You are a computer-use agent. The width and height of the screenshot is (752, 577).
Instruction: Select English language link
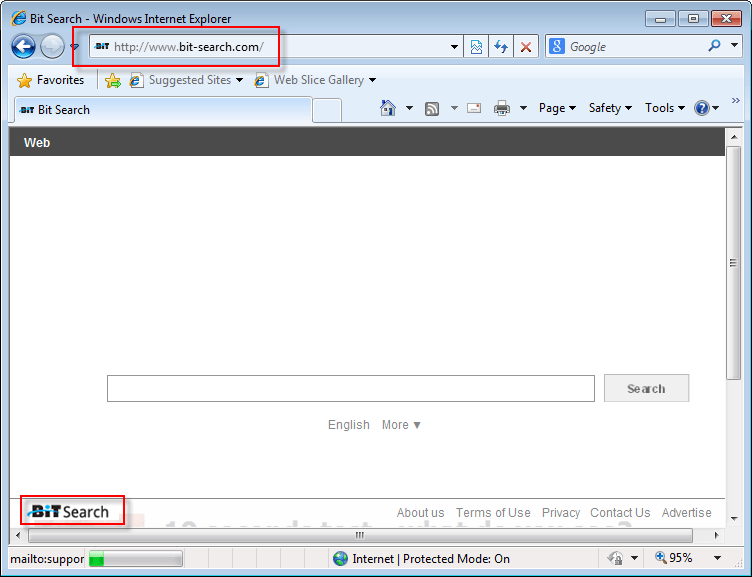click(349, 425)
